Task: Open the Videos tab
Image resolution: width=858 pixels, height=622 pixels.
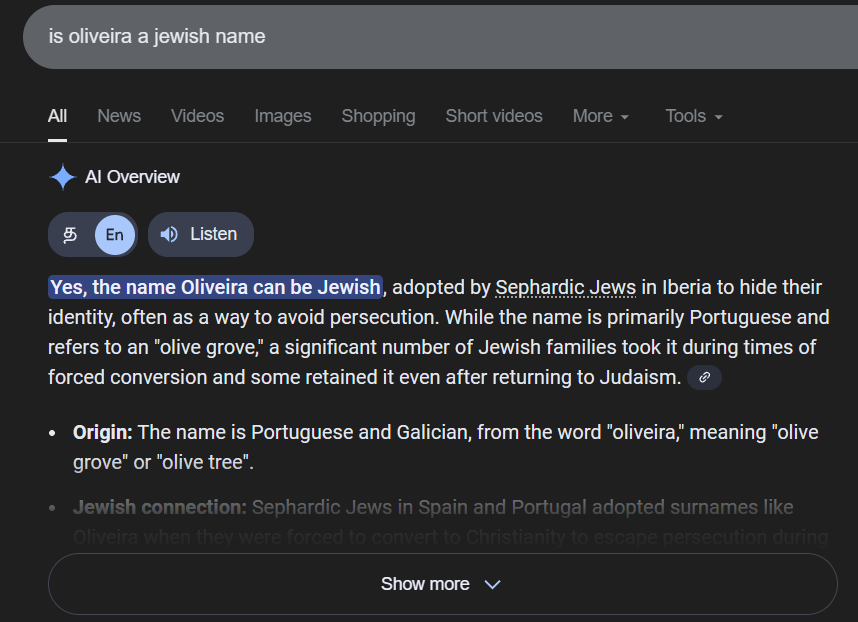Action: 197,116
